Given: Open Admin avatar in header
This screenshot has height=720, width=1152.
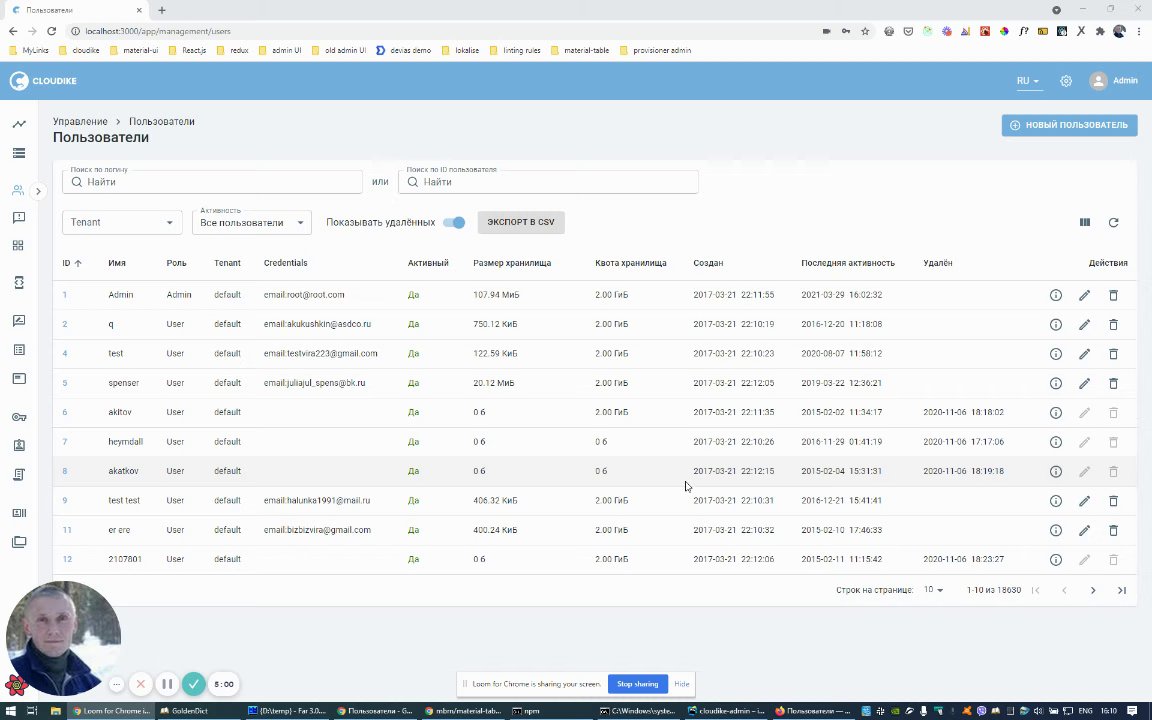Looking at the screenshot, I should [x=1098, y=81].
